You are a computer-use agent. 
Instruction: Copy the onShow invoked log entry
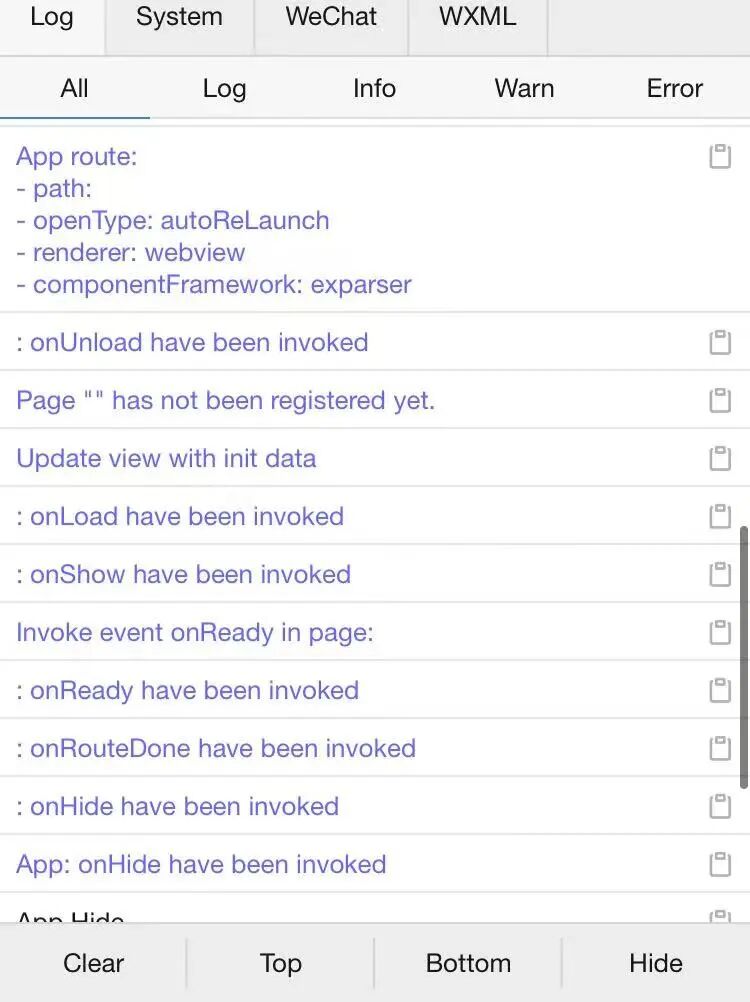tap(720, 574)
